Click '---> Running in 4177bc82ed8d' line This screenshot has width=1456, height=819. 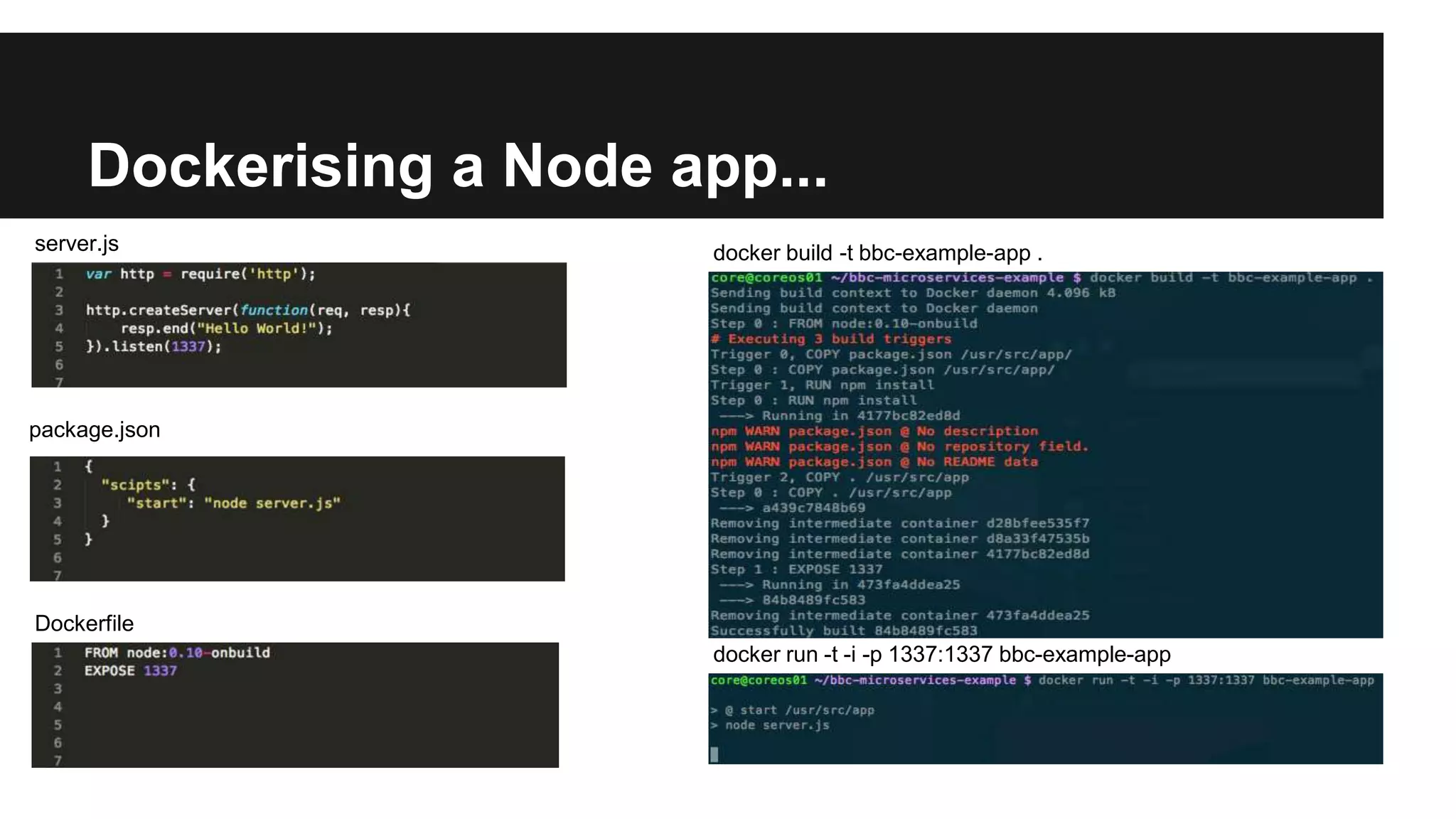(x=840, y=416)
